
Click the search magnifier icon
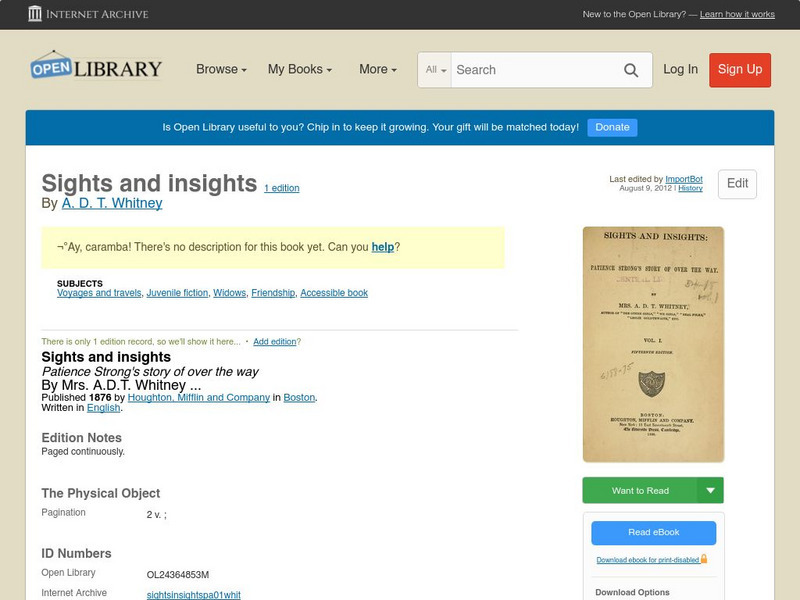pyautogui.click(x=631, y=70)
